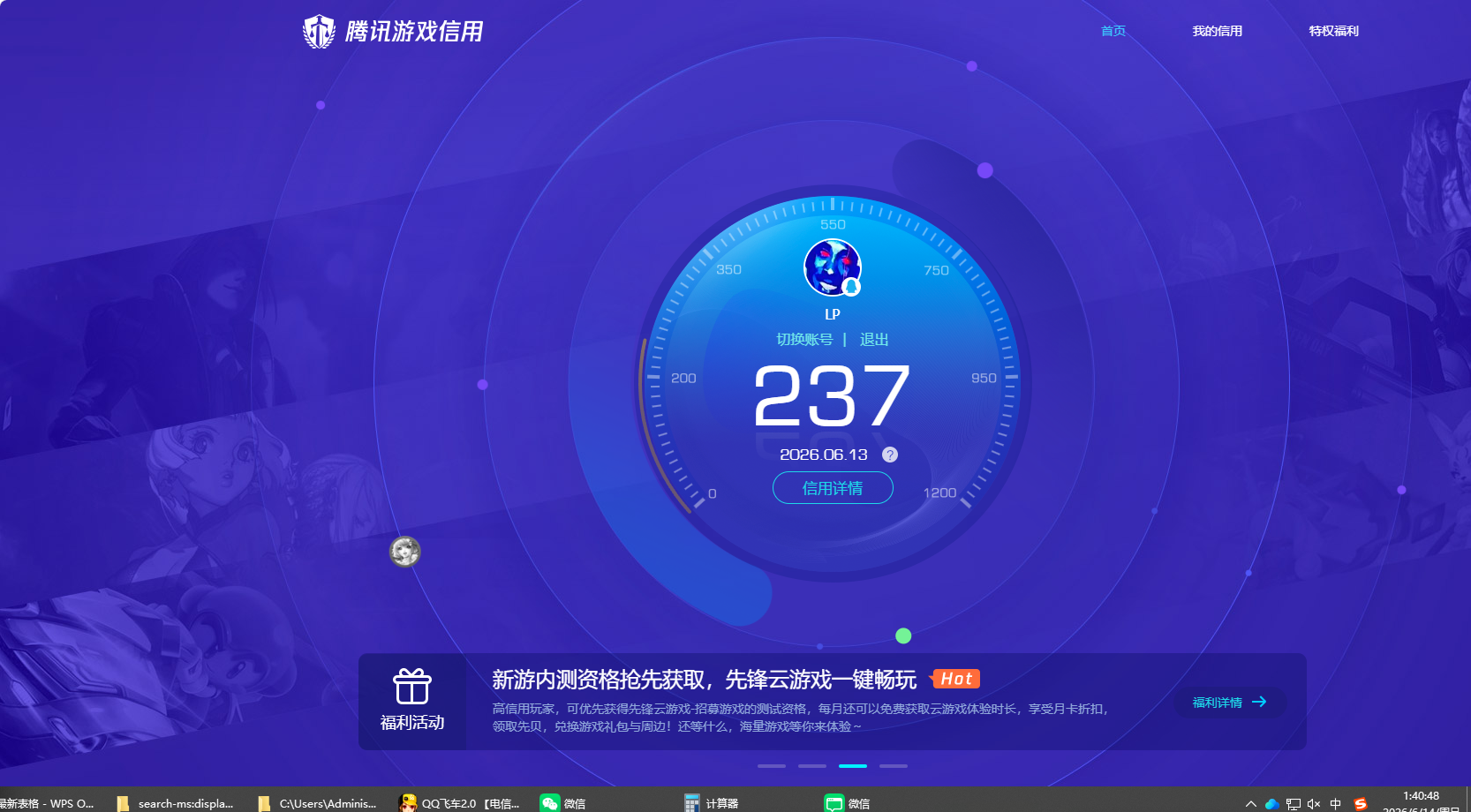
Task: Select the fourth carousel indicator dash
Action: click(x=894, y=766)
